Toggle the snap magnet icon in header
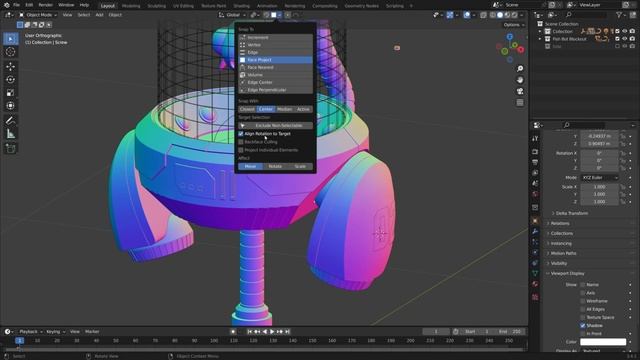Viewport: 640px width, 360px height. (267, 15)
